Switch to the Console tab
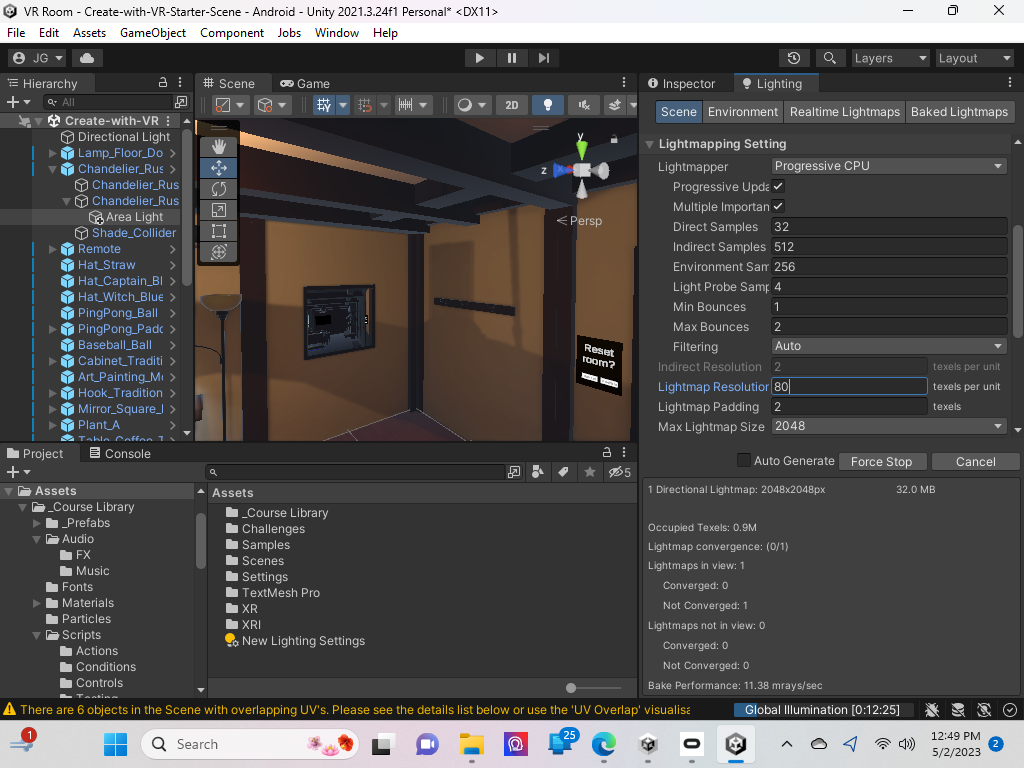 pos(120,453)
